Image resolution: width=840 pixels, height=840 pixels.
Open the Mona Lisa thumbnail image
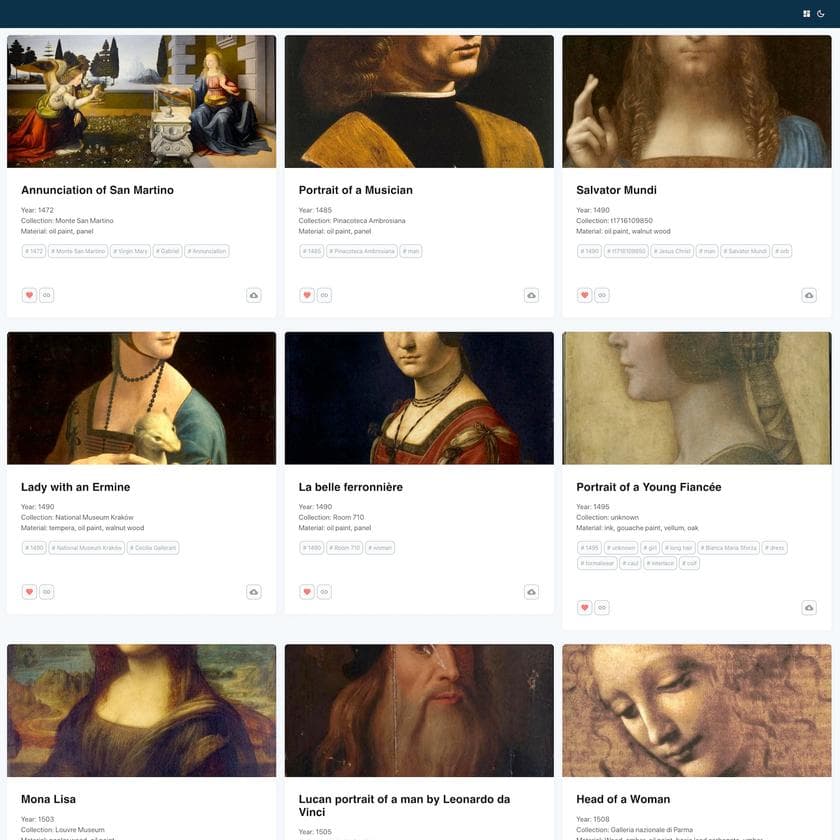[x=141, y=710]
